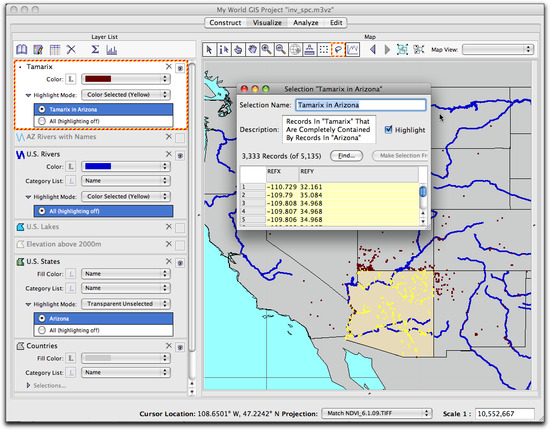Remove the U.S. Rivers layer with X
550x430 pixels.
(x=169, y=154)
